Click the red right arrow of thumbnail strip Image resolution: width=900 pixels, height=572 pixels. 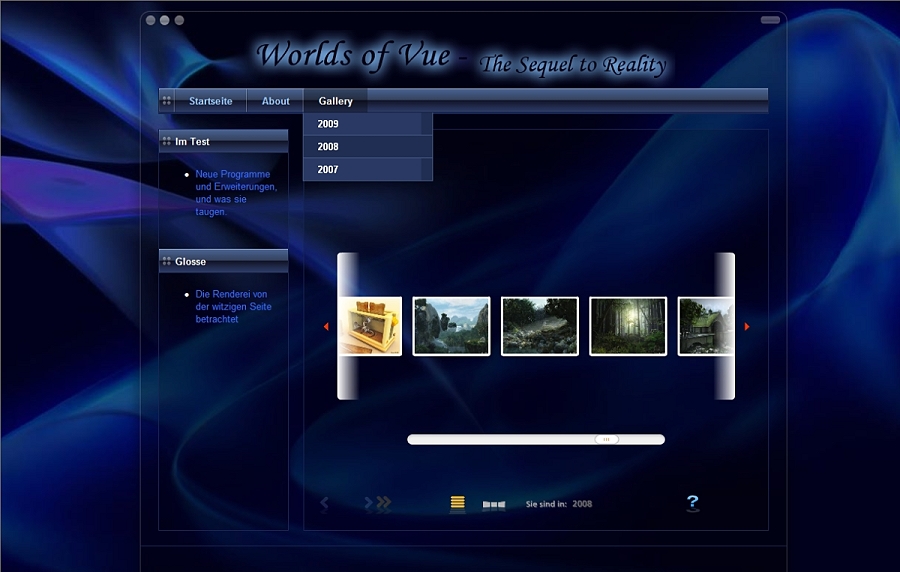(x=747, y=326)
